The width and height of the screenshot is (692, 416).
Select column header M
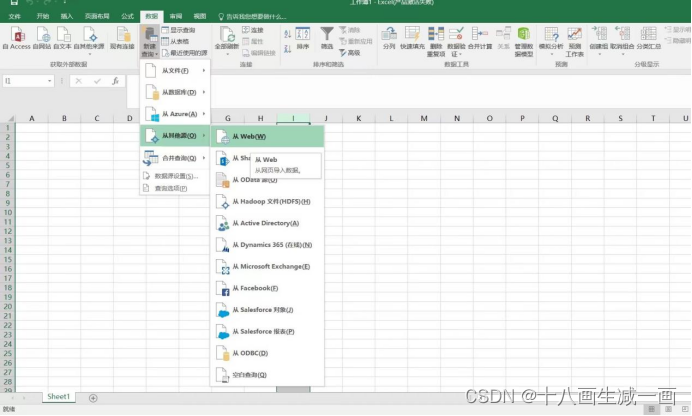(x=424, y=118)
